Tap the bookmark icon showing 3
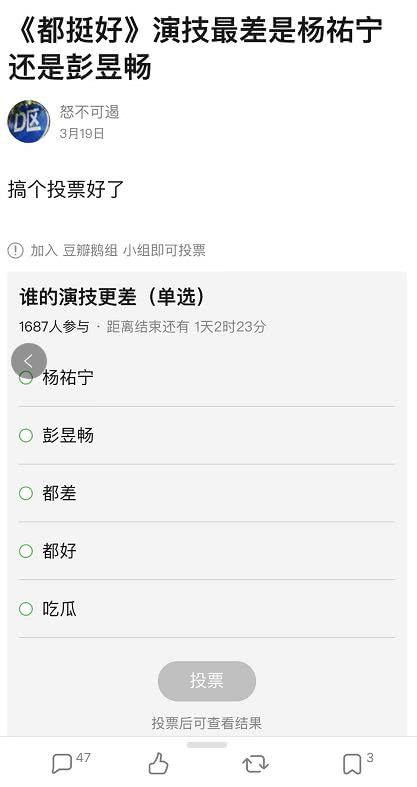 click(x=352, y=764)
